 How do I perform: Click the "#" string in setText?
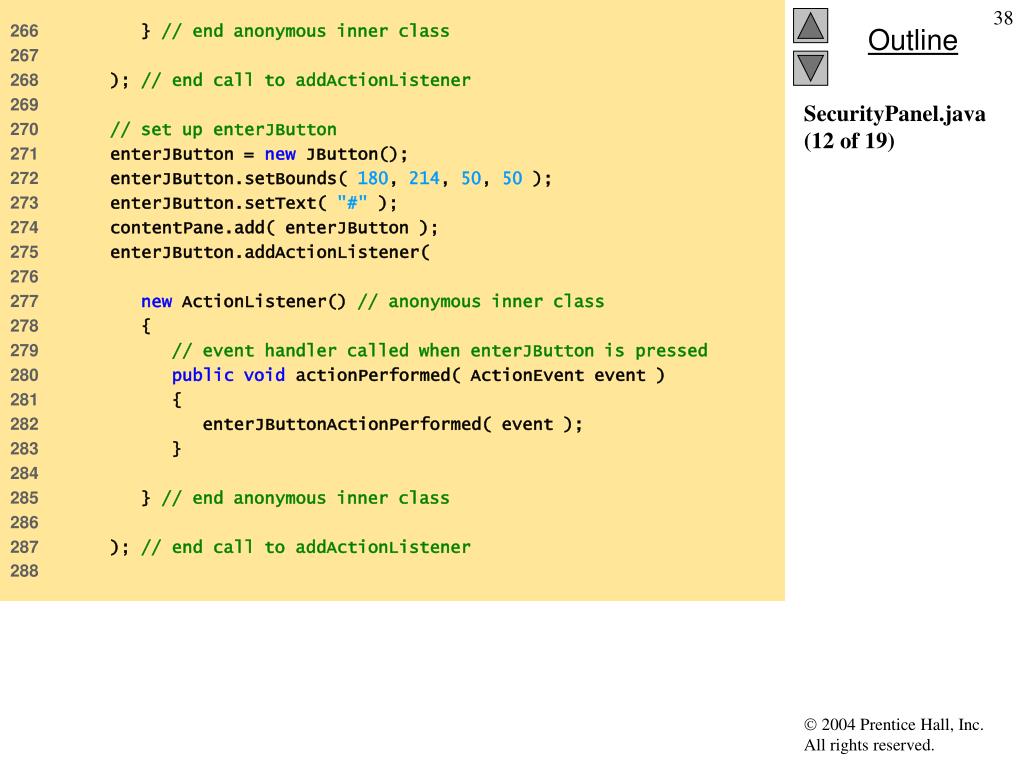[353, 203]
